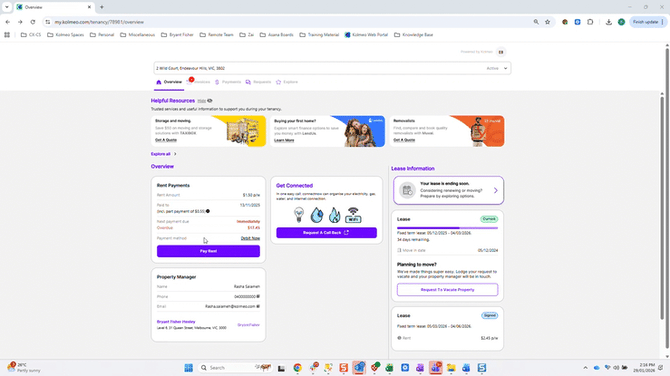Viewport: 670px width, 376px height.
Task: Click Get A Quote on Removalists card
Action: 404,140
